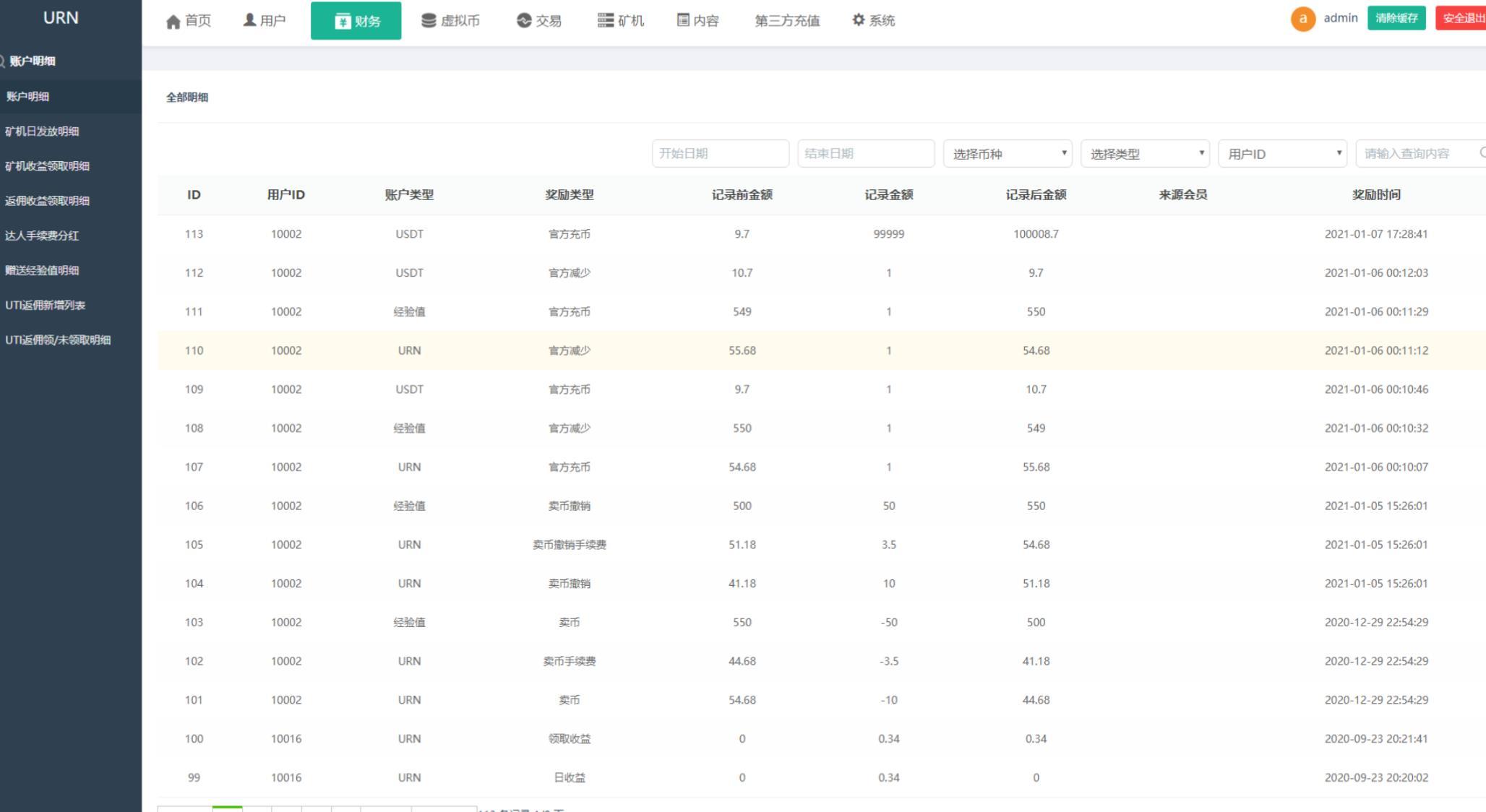Click ID 107 in the table
Image resolution: width=1486 pixels, height=812 pixels.
[x=194, y=467]
